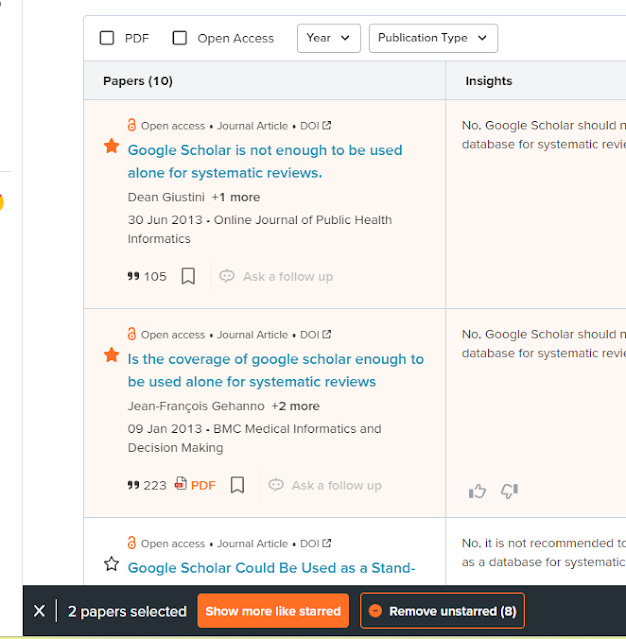
Task: Click Jean-François Gehanno author name
Action: click(x=196, y=406)
